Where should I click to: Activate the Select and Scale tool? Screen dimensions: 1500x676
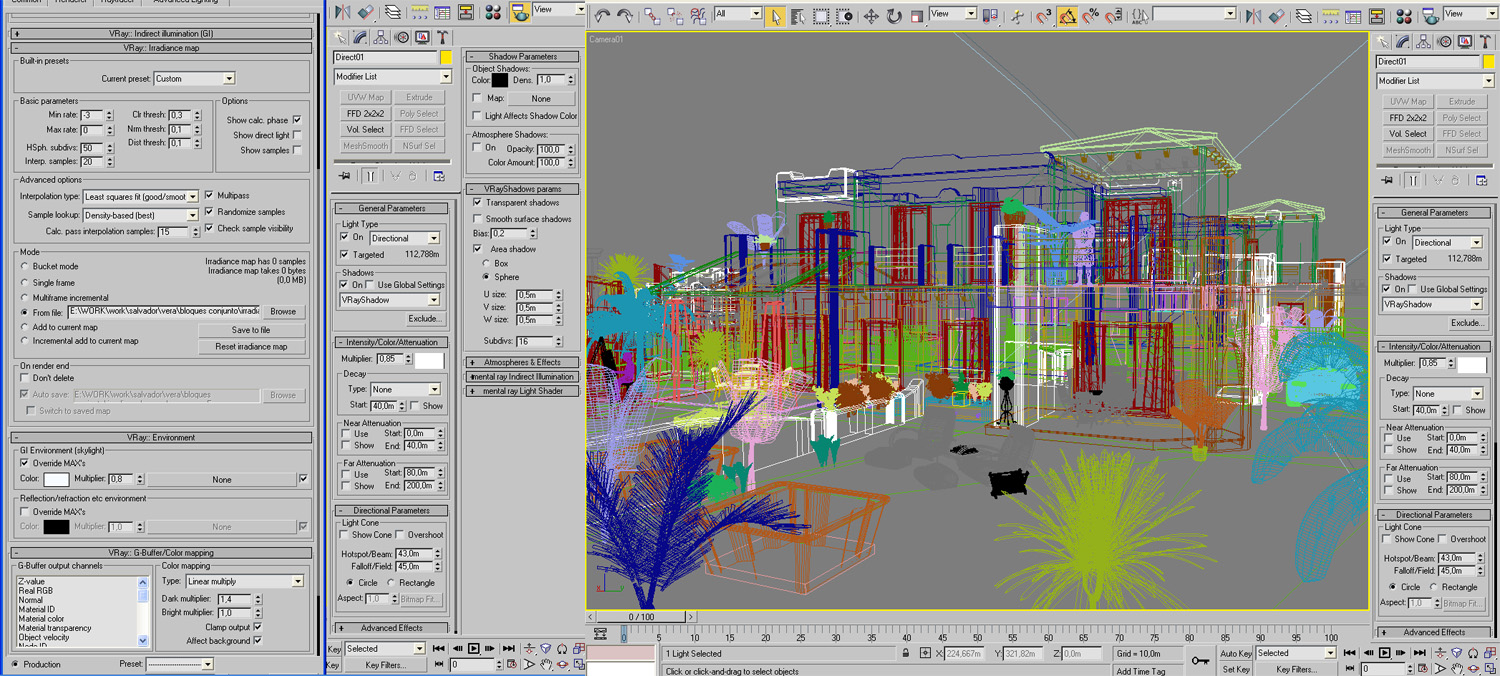[x=916, y=16]
